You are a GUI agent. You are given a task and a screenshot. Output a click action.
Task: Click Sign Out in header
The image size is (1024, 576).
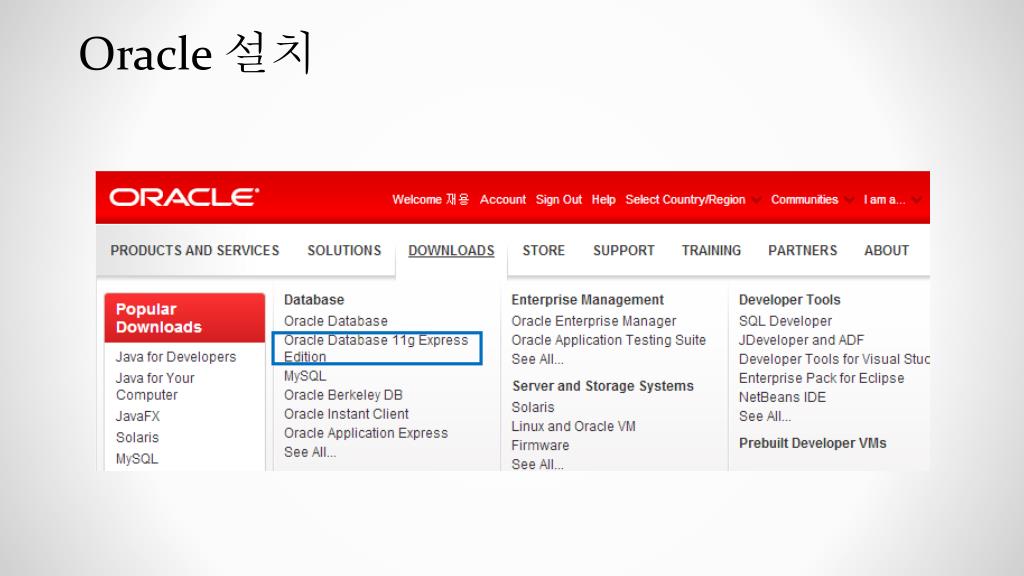pos(558,199)
